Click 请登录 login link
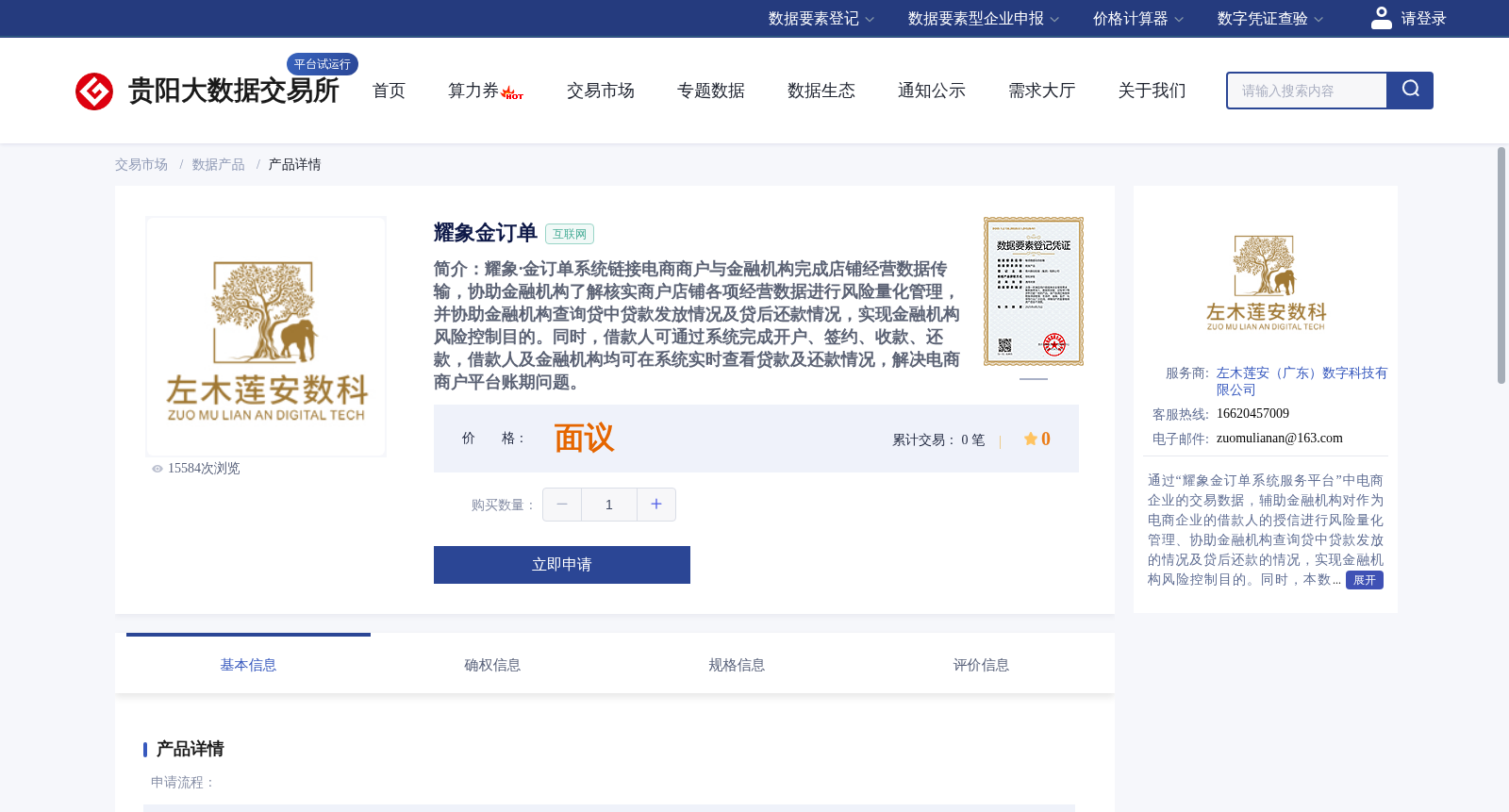 (1423, 19)
